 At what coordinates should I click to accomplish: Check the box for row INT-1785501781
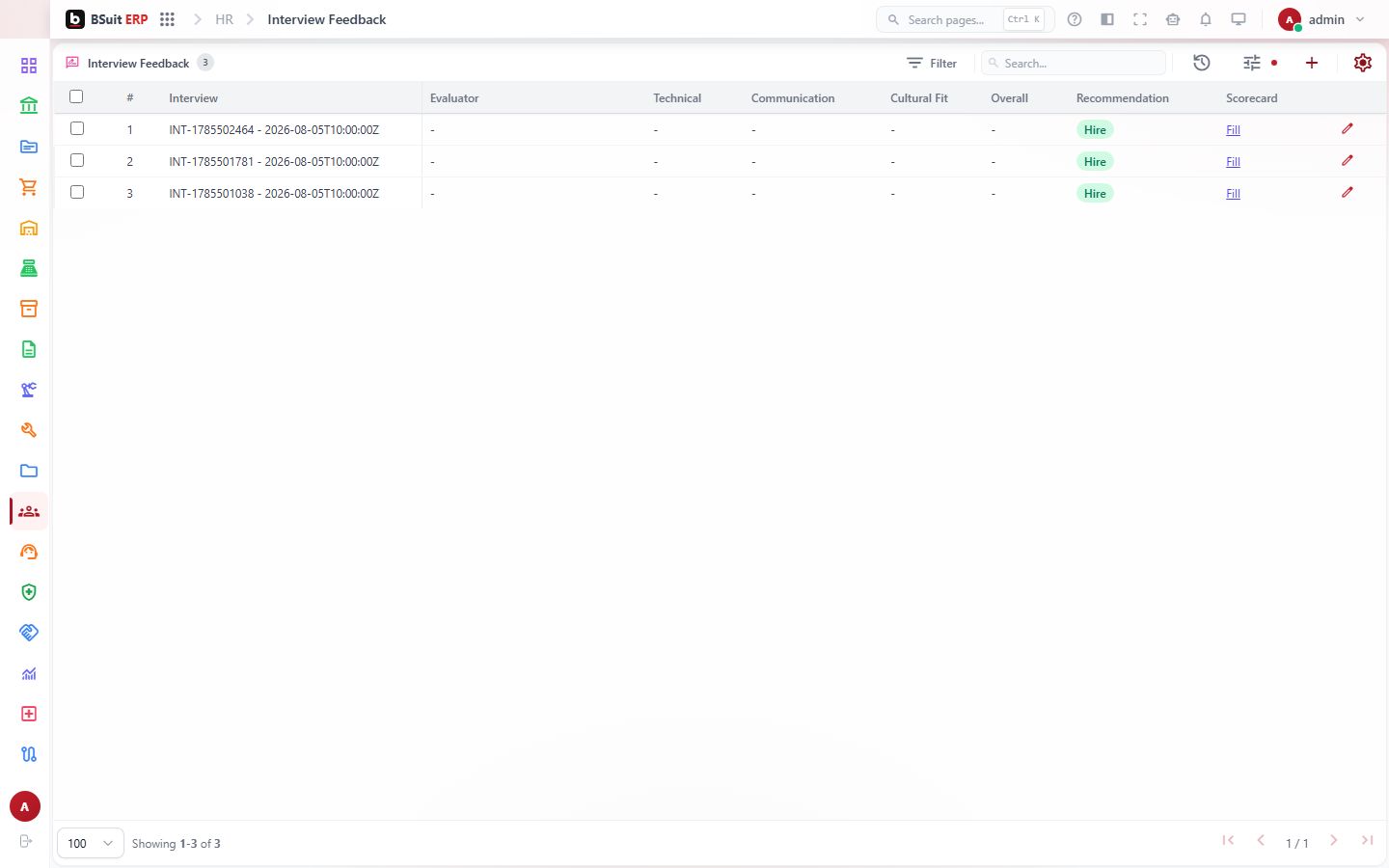tap(77, 160)
